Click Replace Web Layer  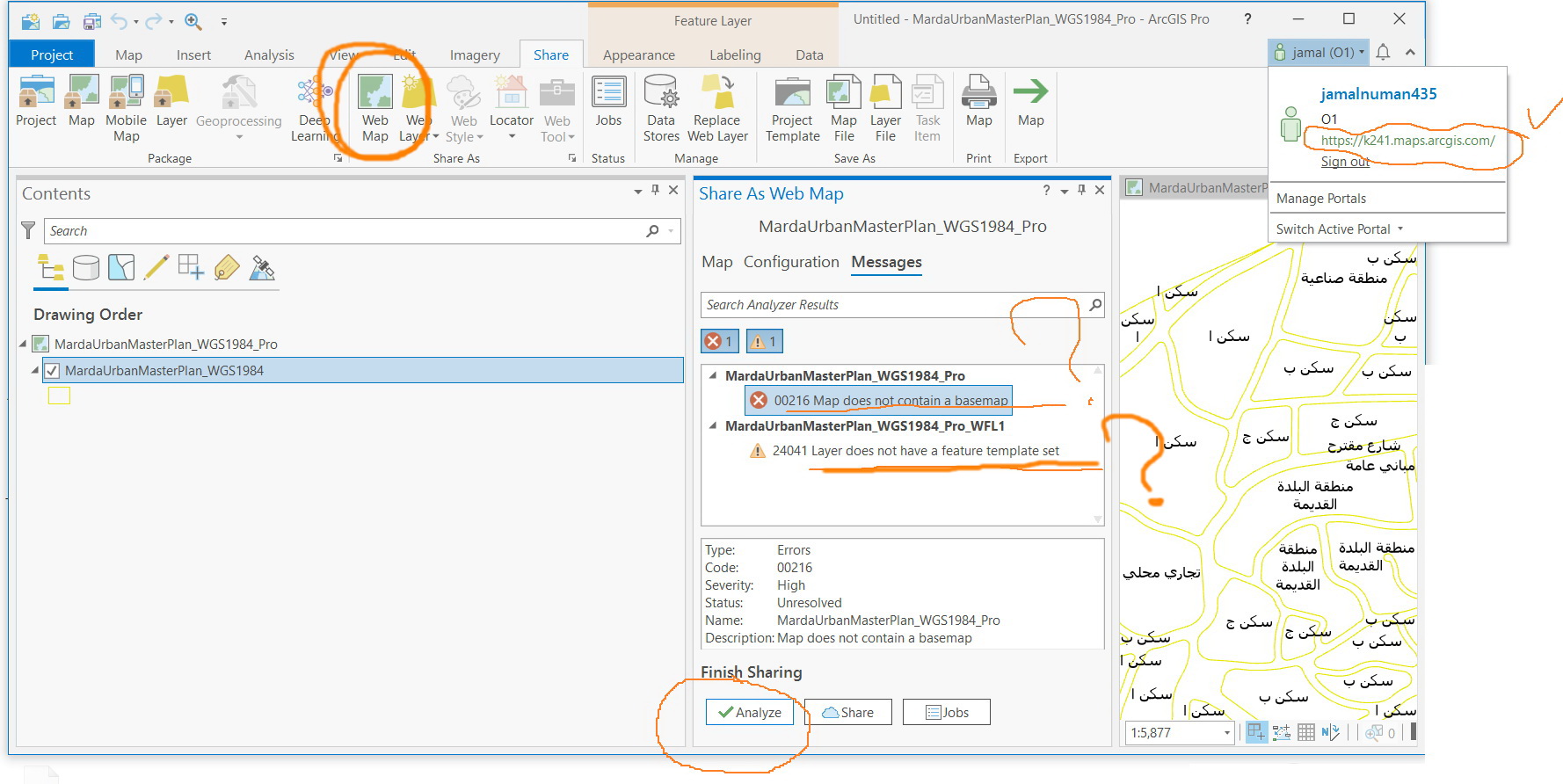(717, 108)
